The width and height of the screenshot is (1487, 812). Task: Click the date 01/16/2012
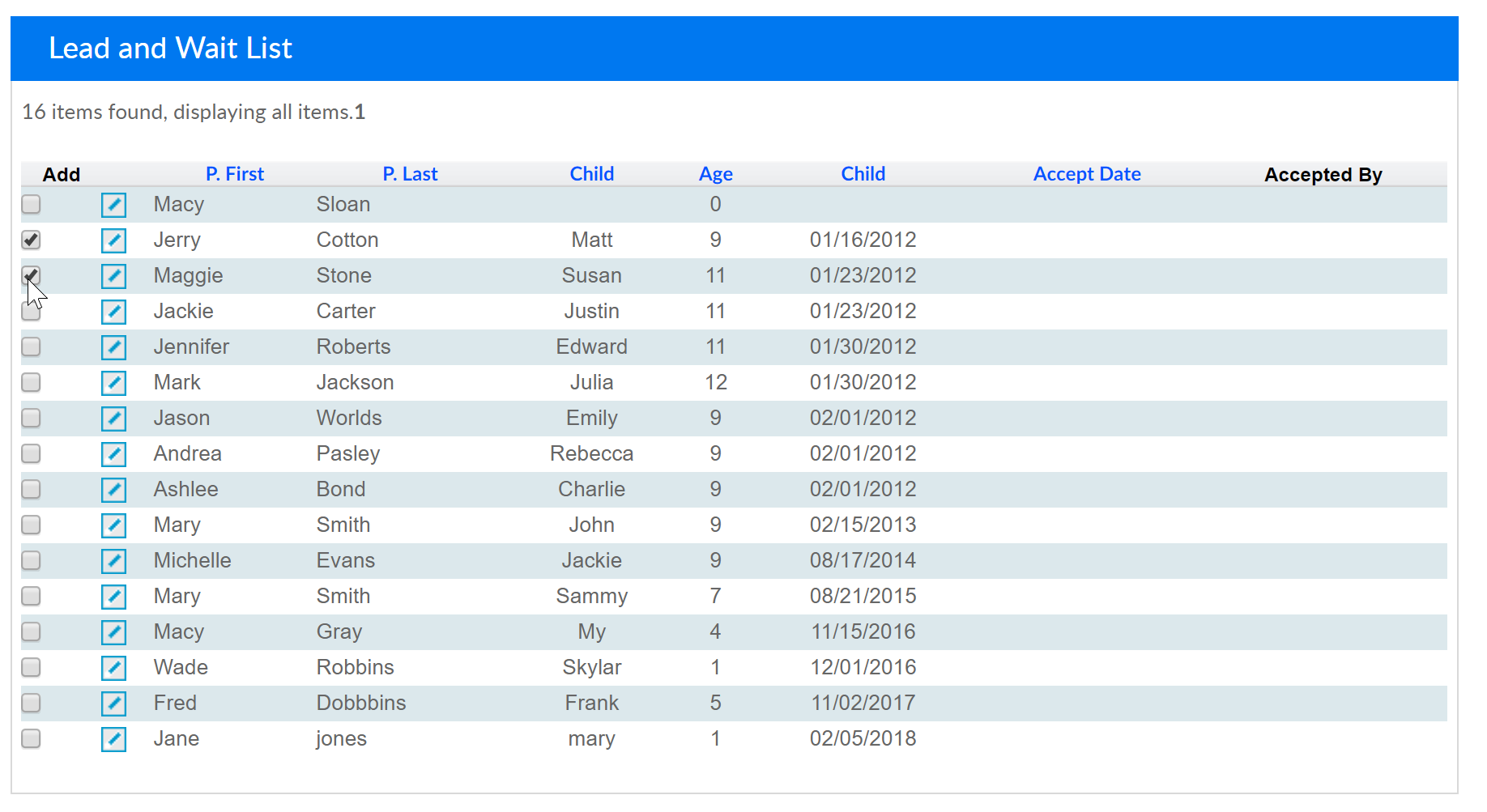point(863,240)
